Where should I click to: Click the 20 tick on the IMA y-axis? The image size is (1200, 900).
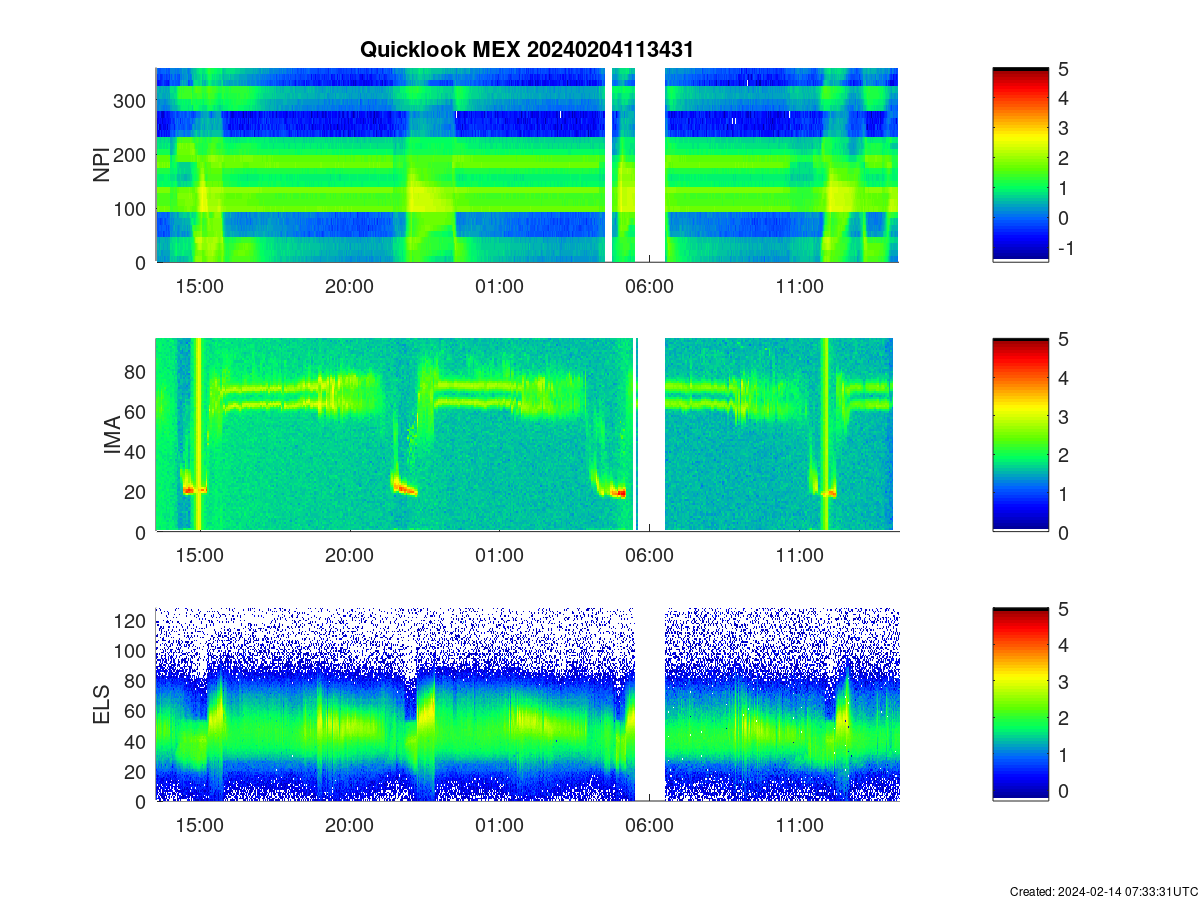[137, 492]
